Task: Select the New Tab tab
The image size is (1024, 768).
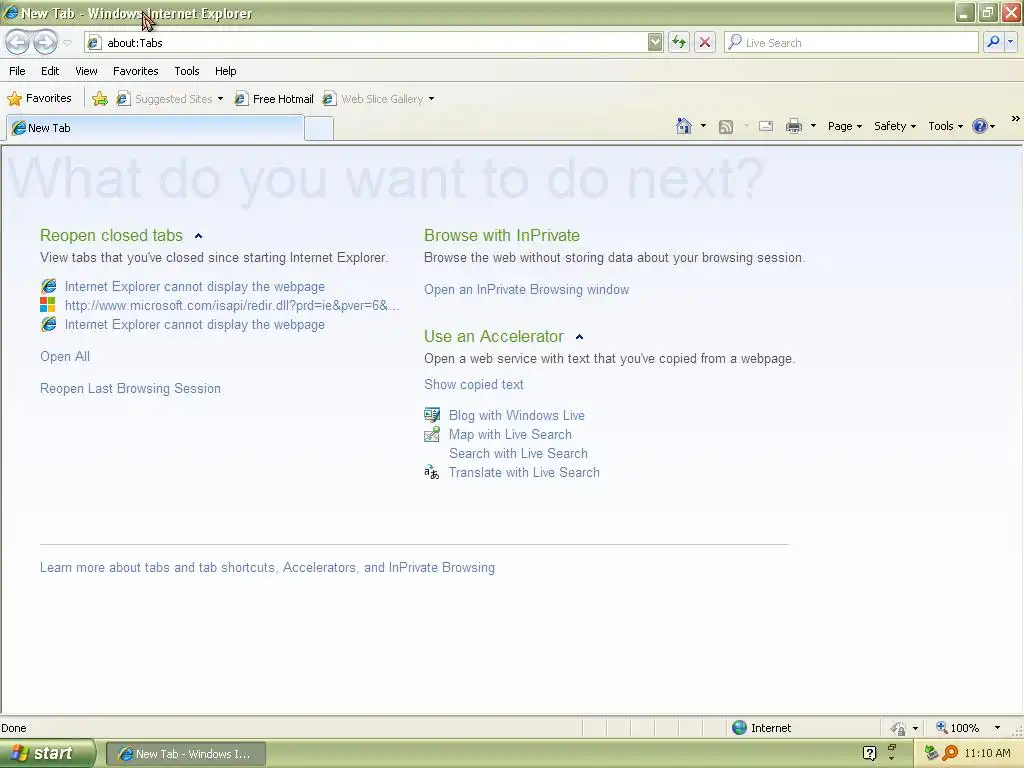Action: (155, 128)
